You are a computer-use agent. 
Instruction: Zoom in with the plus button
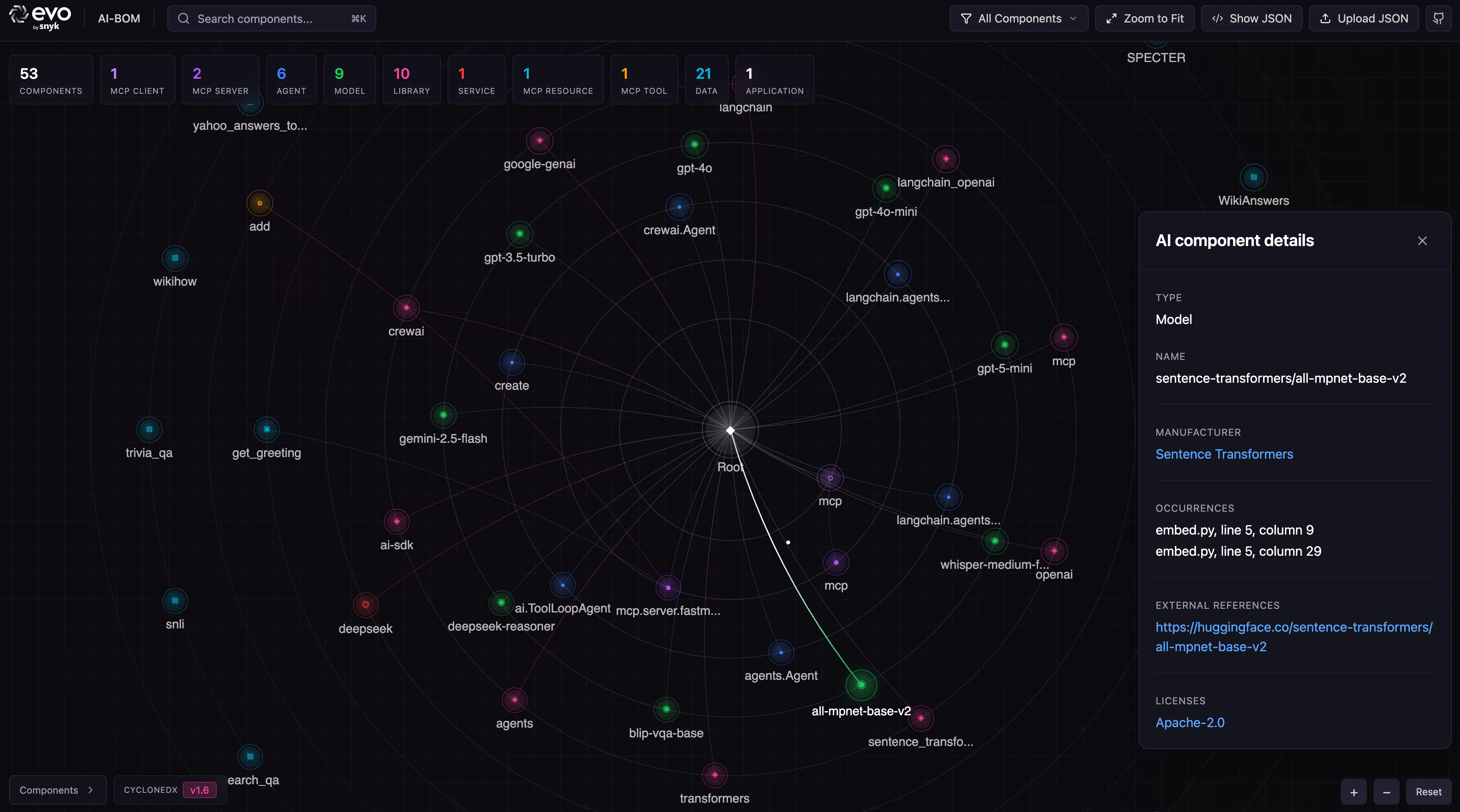(x=1354, y=792)
